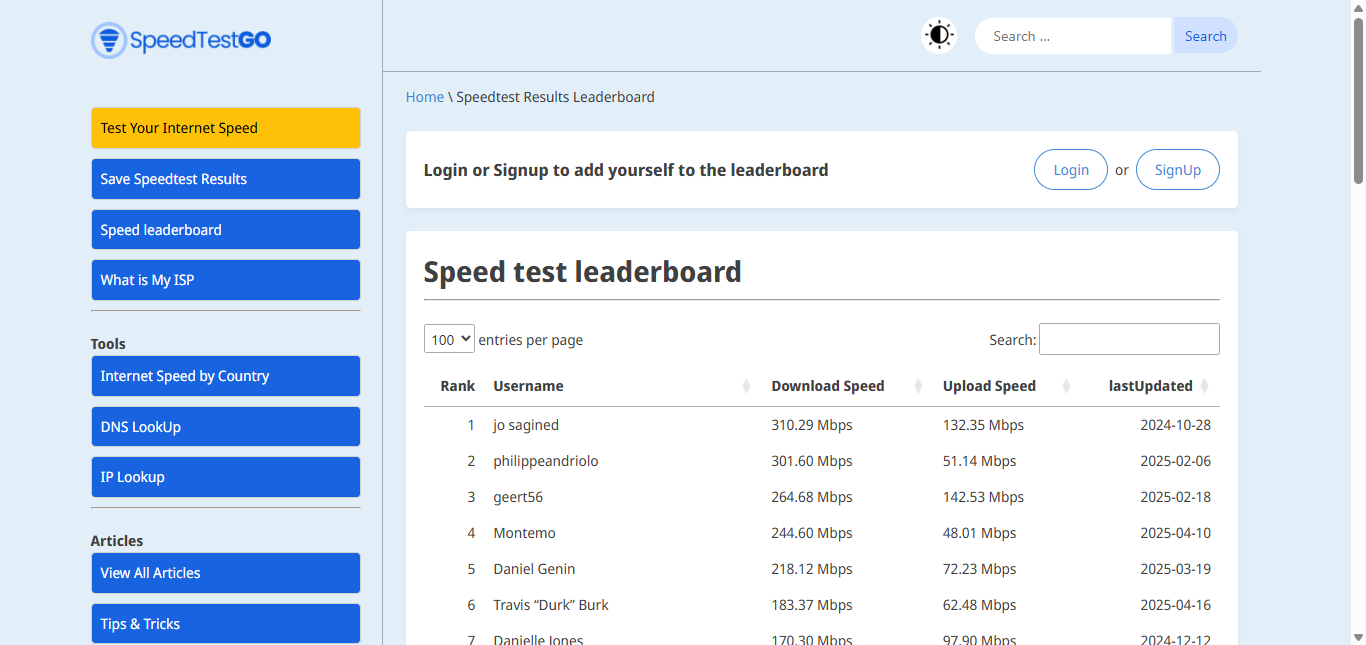
Task: Go to Speed leaderboard menu item
Action: pyautogui.click(x=225, y=230)
